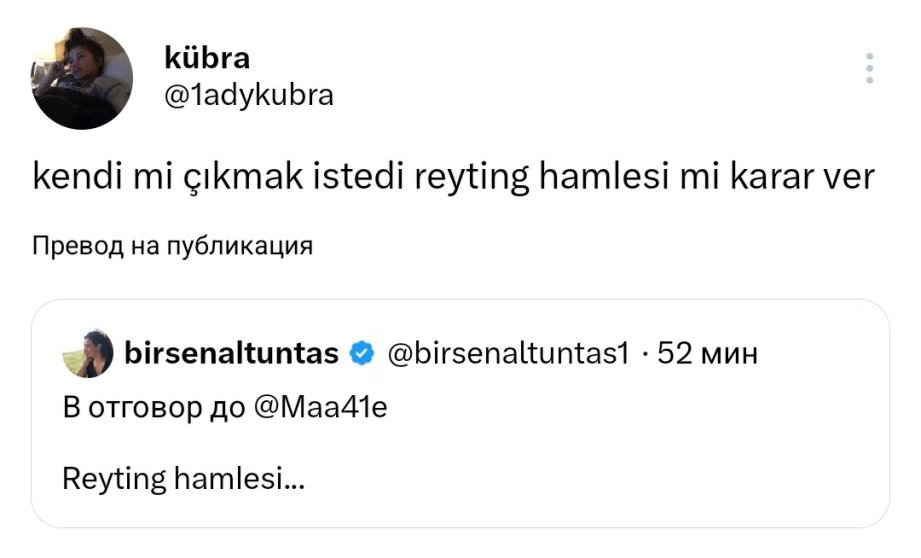
Task: Click the blue verified badge icon
Action: tap(361, 352)
